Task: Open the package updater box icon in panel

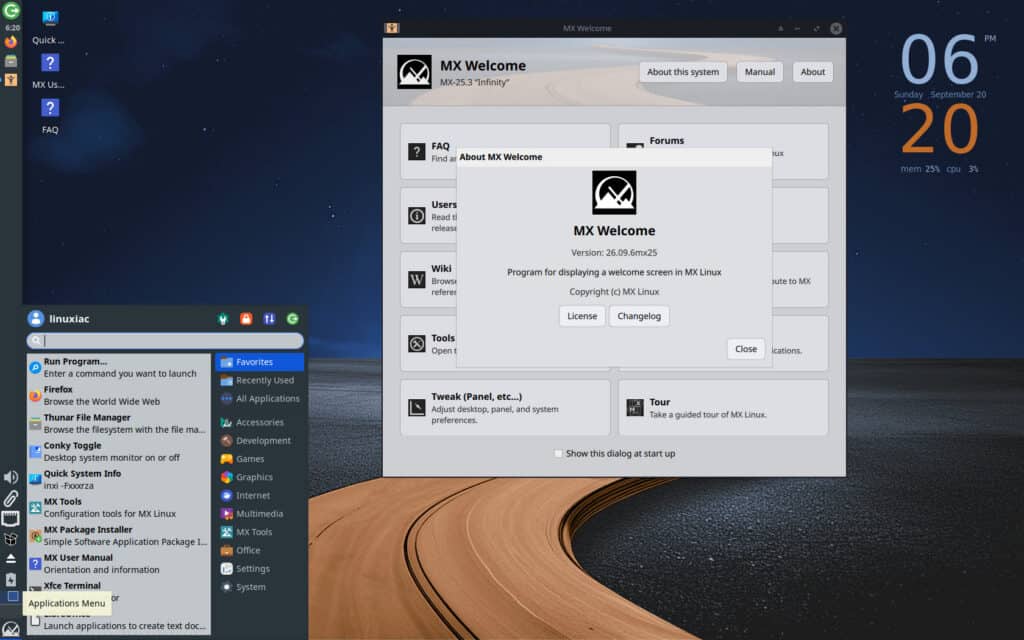Action: tap(10, 539)
